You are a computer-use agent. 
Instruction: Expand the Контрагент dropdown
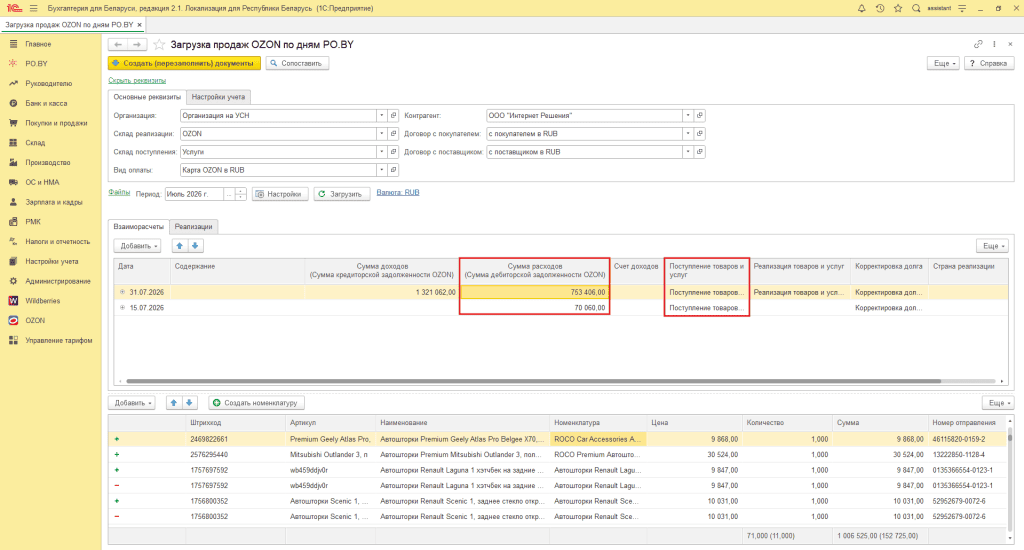pos(688,116)
